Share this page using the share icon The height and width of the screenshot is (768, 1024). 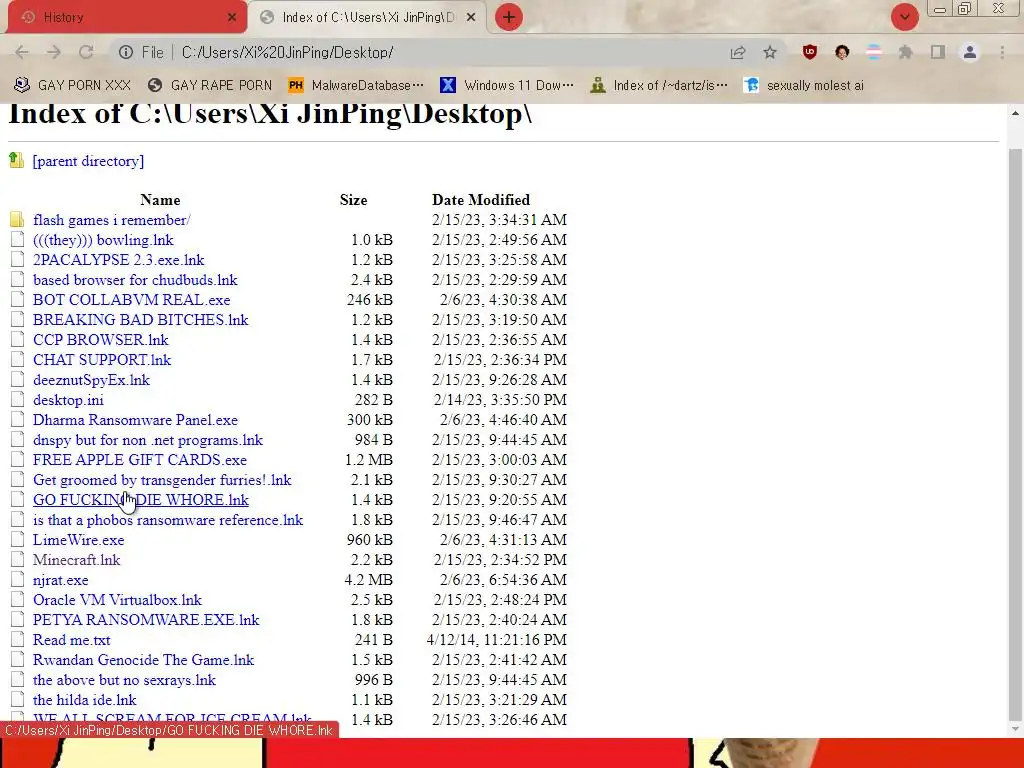[x=738, y=52]
